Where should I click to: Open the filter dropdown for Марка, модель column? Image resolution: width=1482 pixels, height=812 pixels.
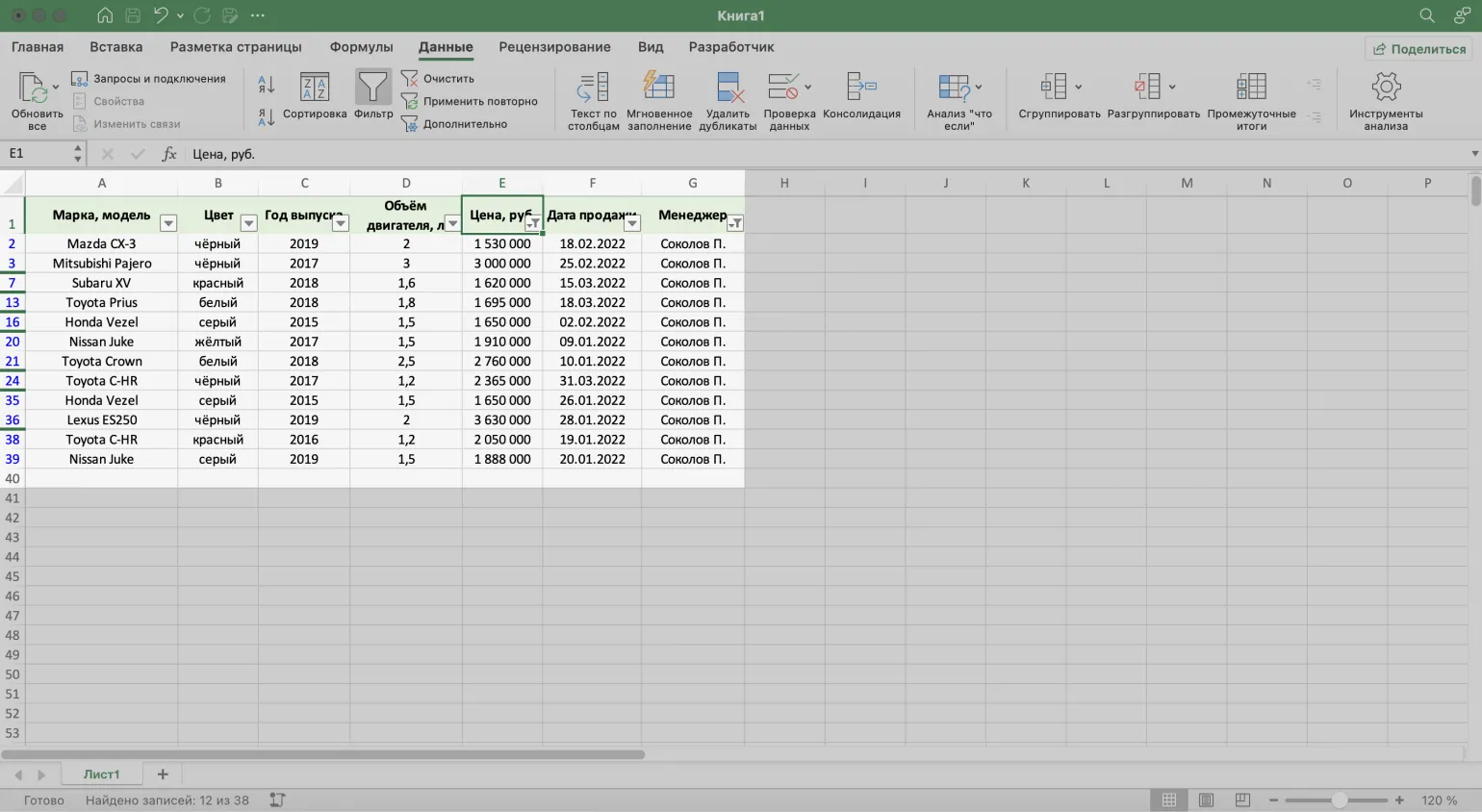(x=168, y=223)
